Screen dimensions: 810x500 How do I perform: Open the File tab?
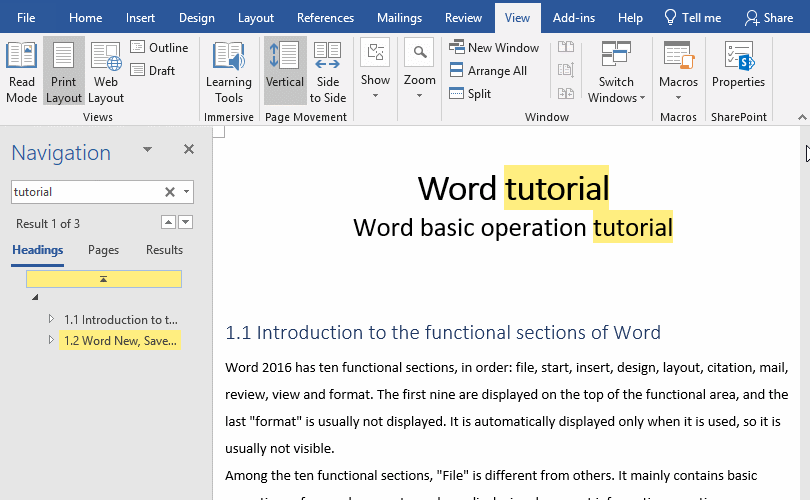click(x=26, y=18)
